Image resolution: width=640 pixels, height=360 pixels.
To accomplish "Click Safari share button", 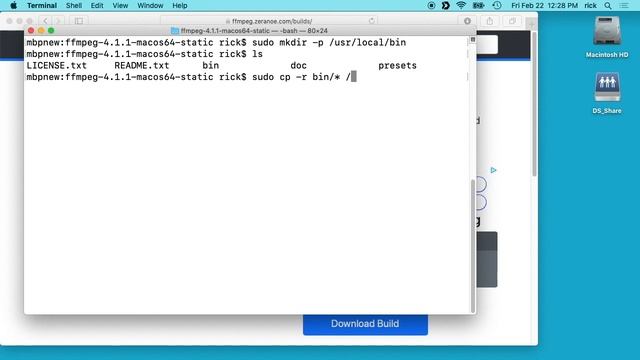I will tap(490, 21).
